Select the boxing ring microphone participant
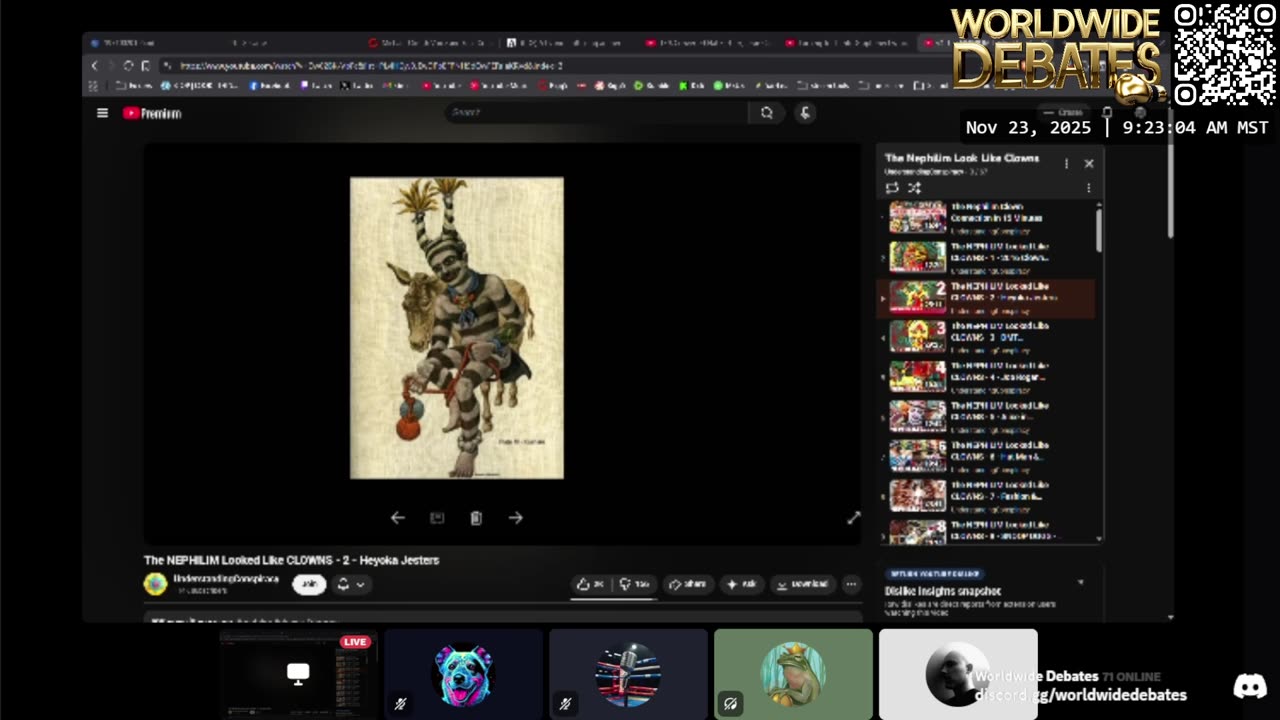The width and height of the screenshot is (1280, 720). pos(628,674)
